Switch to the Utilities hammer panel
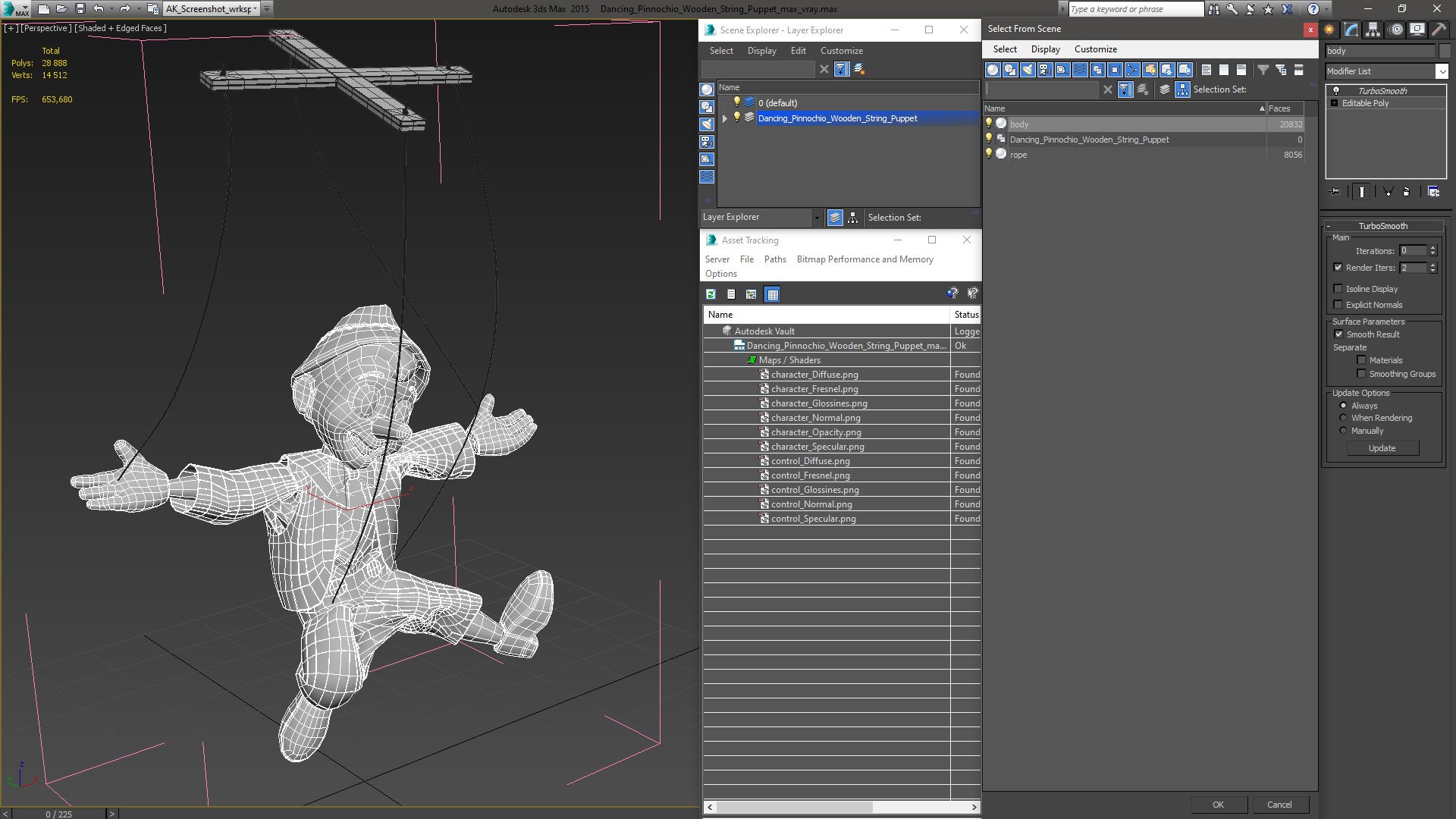 (x=1439, y=30)
